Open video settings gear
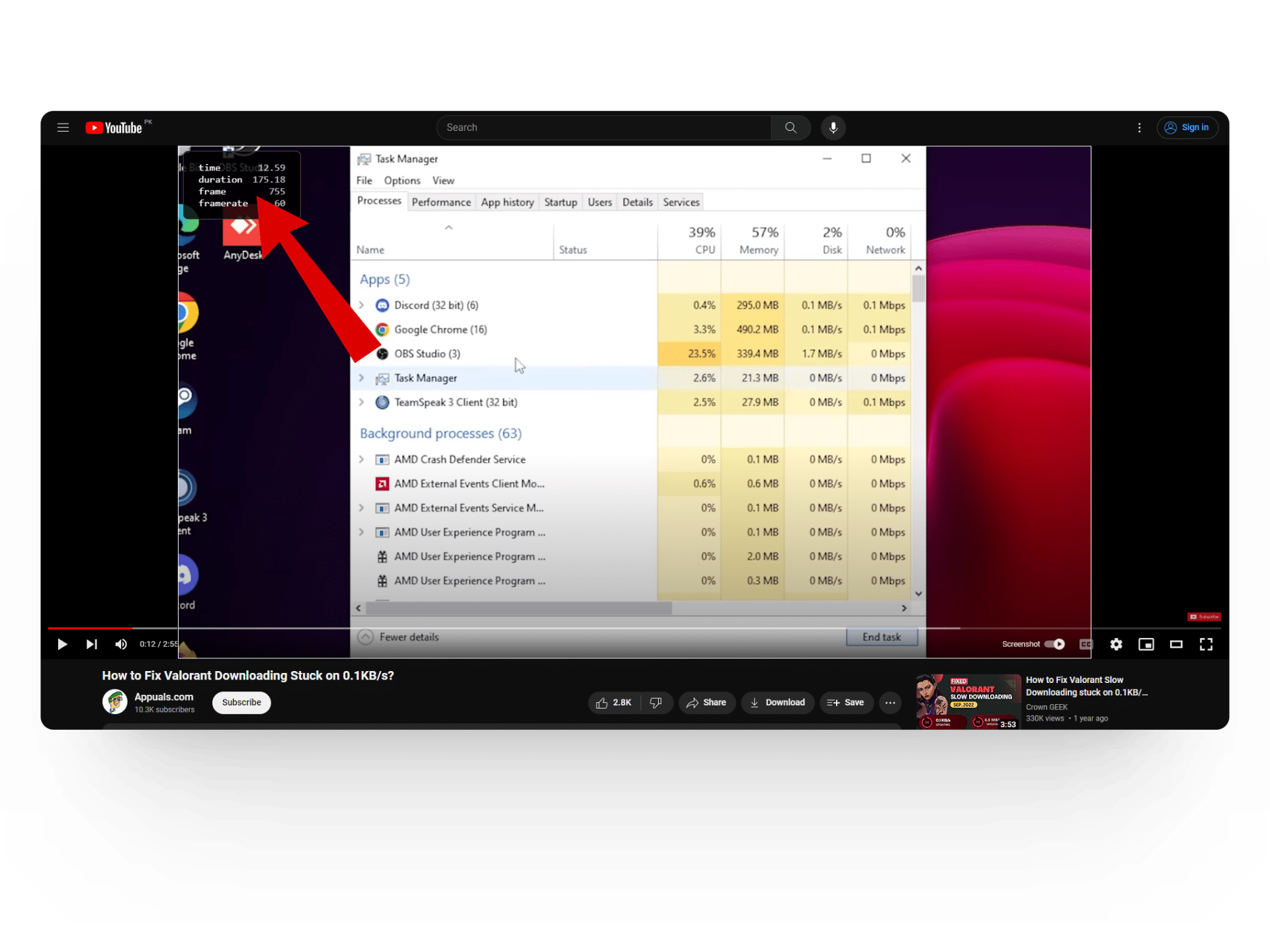 [x=1116, y=644]
